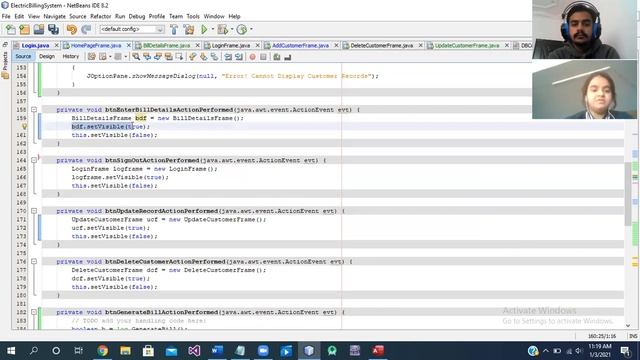Click the editor scroll-down arrow

628,325
